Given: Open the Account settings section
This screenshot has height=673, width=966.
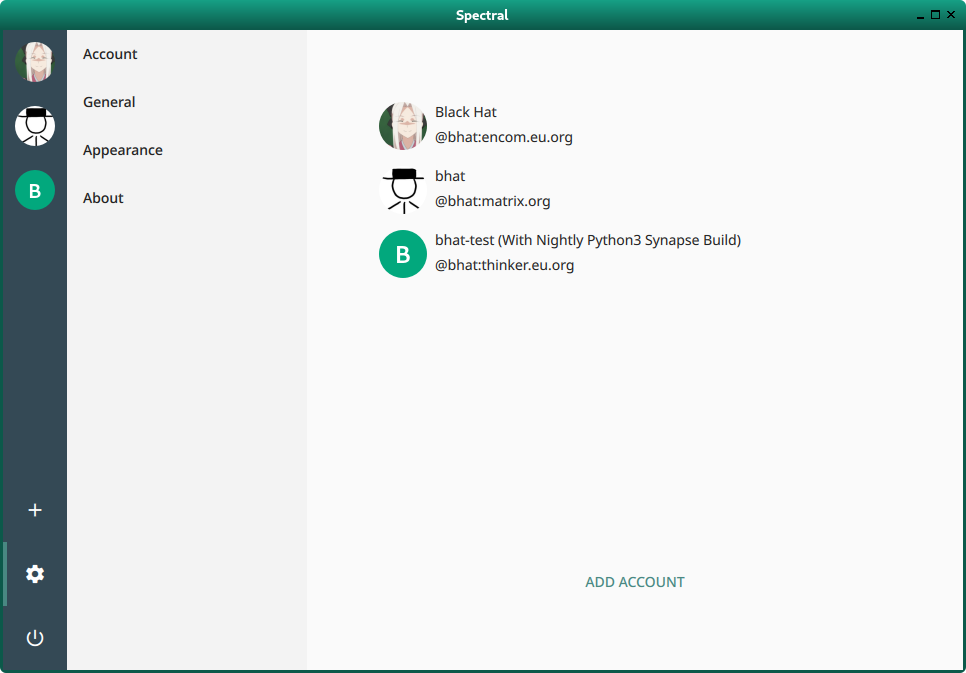Looking at the screenshot, I should pyautogui.click(x=110, y=54).
